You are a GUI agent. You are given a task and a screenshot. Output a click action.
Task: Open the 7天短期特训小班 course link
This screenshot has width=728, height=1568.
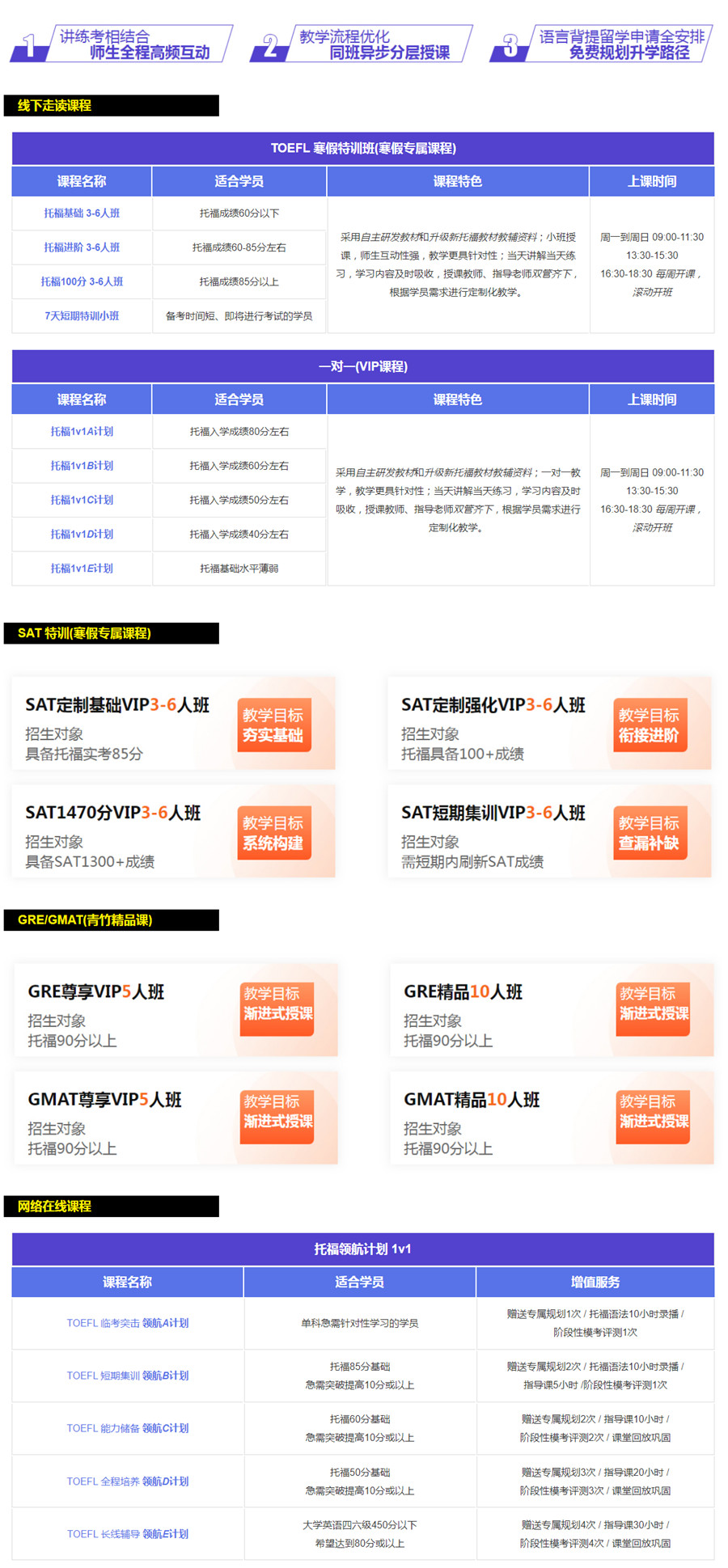click(x=82, y=316)
